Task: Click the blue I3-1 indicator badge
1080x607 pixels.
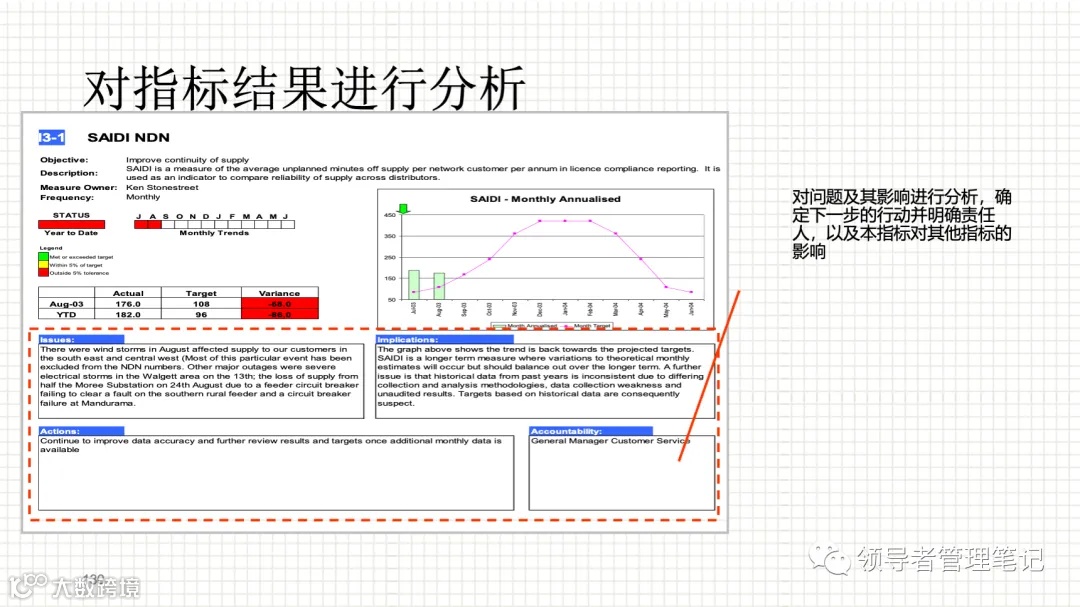Action: 52,137
